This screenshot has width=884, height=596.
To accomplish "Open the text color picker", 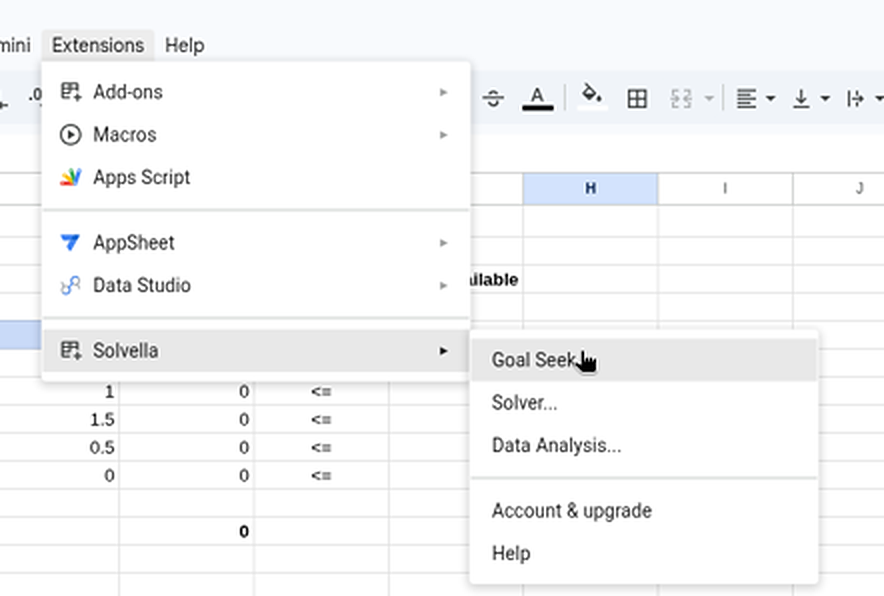I will [537, 99].
